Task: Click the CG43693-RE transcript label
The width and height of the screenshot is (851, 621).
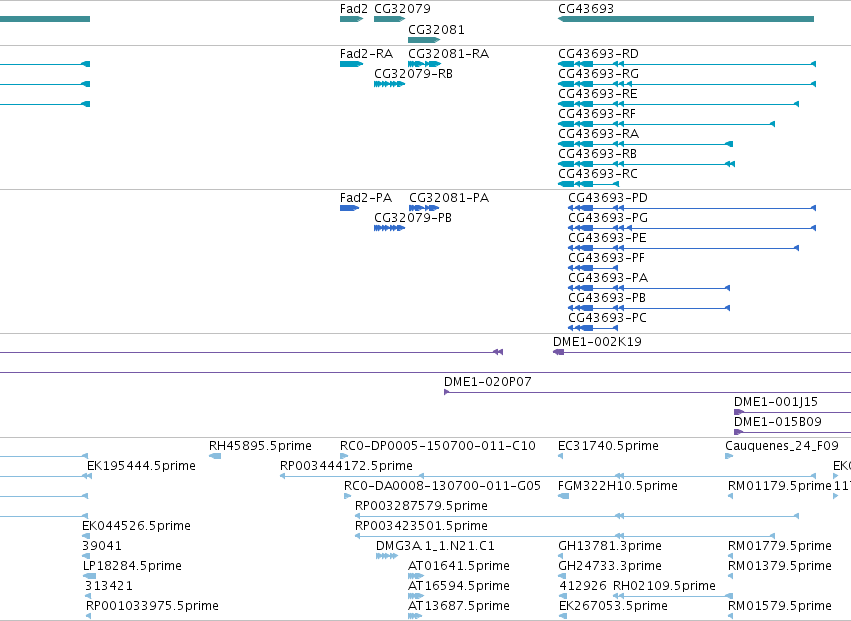Action: (598, 94)
